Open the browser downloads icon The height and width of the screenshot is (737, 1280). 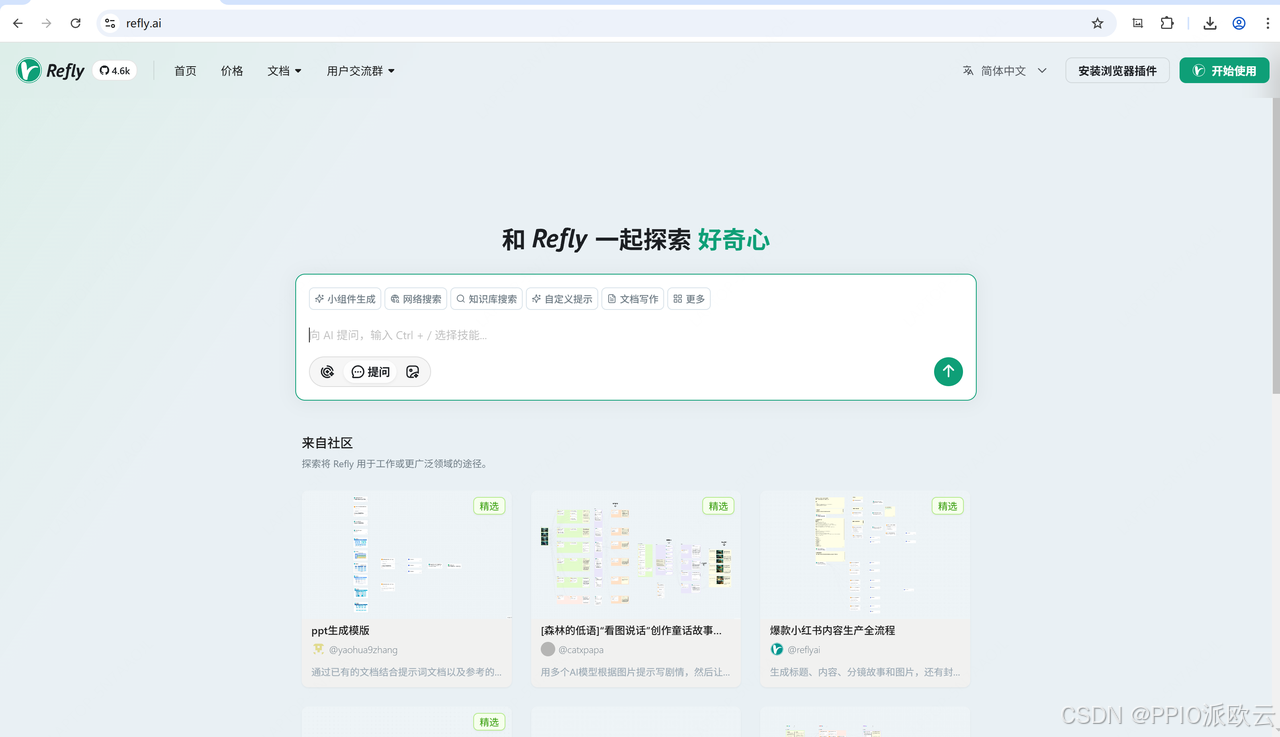tap(1210, 23)
